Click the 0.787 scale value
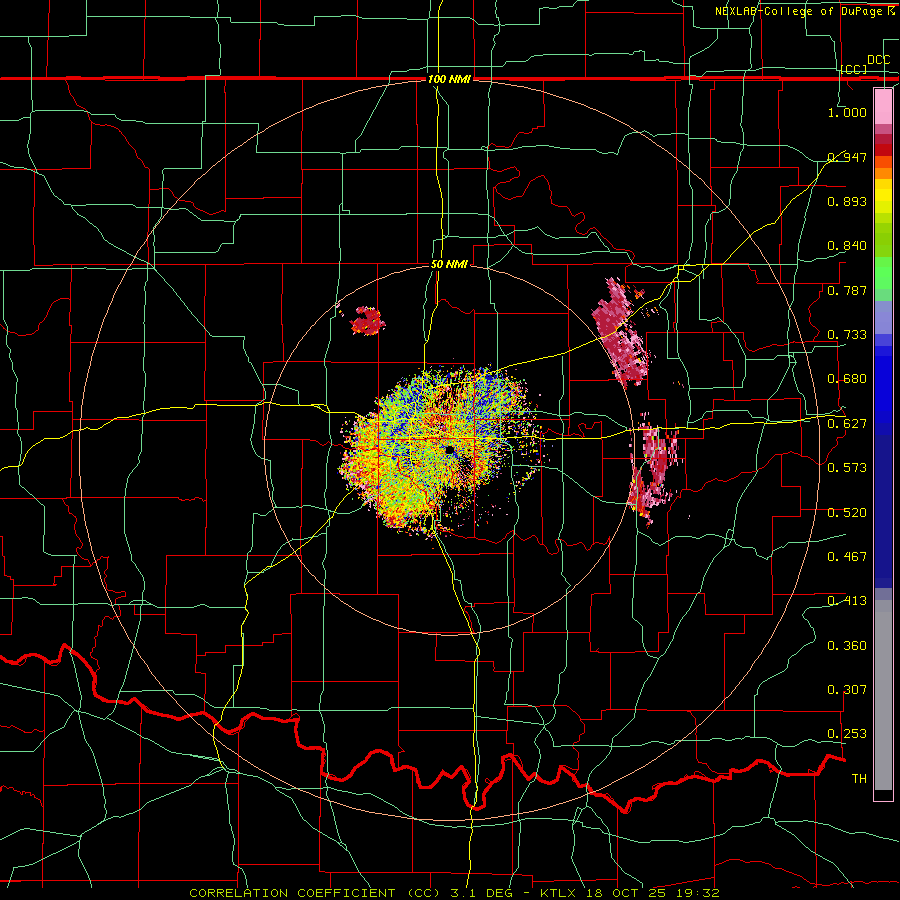Screen dimensions: 900x900 (847, 290)
